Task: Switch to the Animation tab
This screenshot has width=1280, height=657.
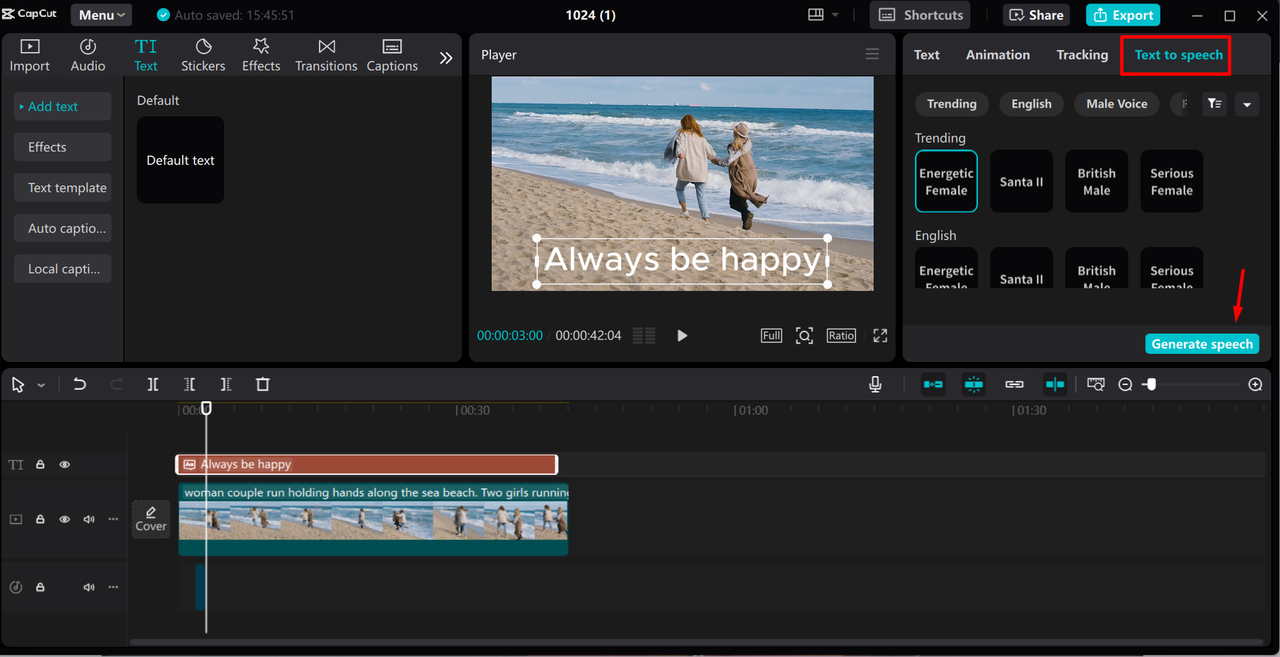Action: click(x=998, y=55)
